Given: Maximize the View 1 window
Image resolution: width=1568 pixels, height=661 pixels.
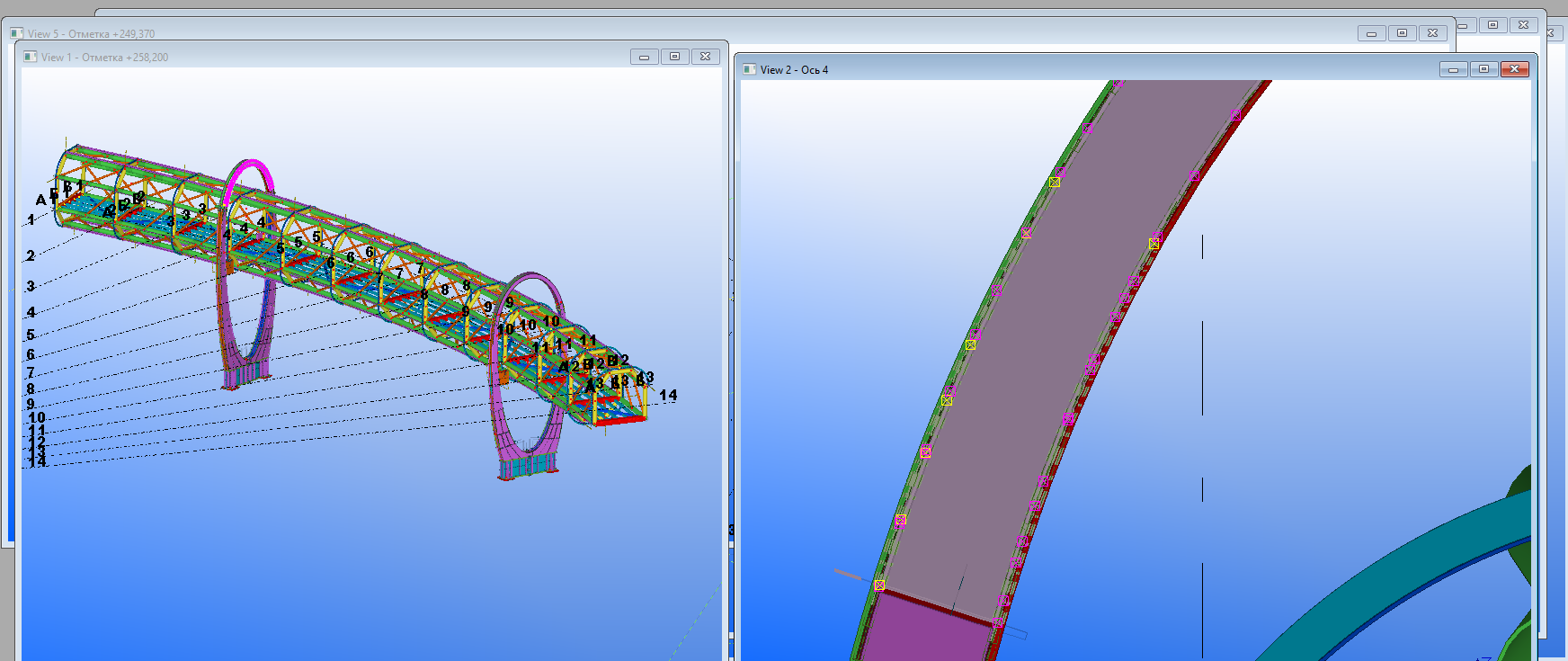Looking at the screenshot, I should click(674, 57).
